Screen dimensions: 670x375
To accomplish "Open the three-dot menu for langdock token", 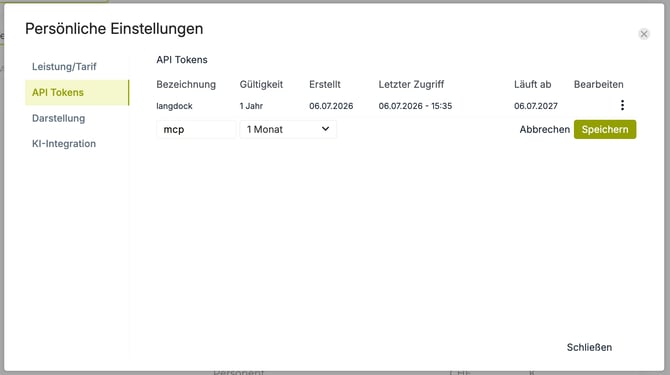I will click(622, 105).
